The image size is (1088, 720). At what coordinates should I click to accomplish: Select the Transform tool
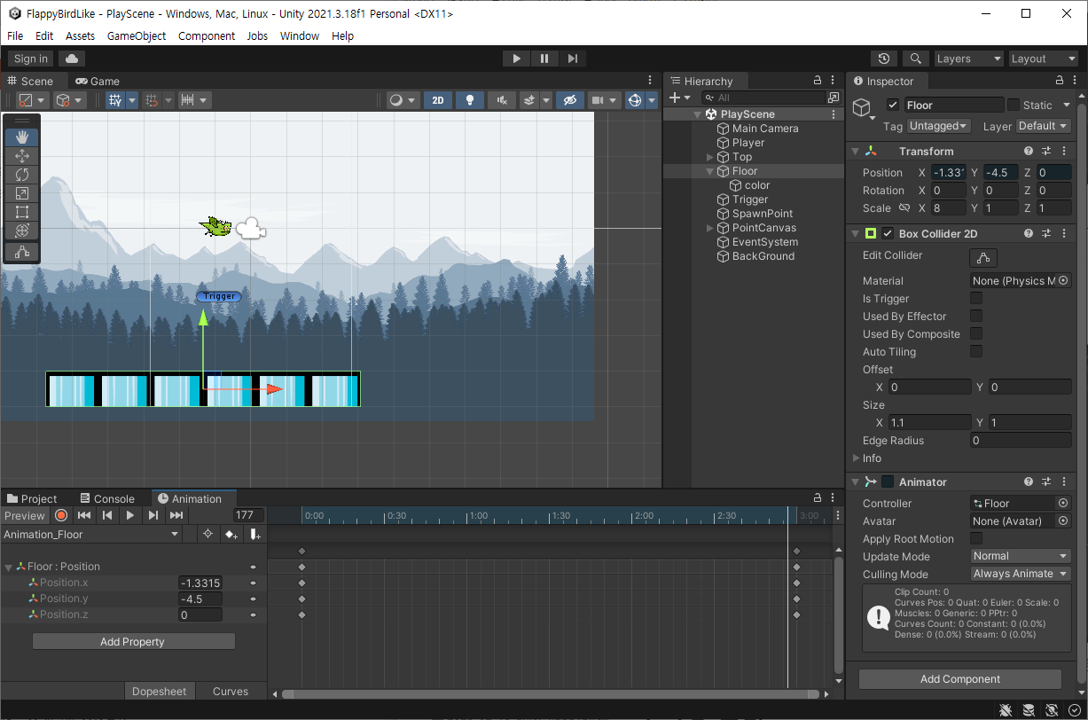tap(22, 231)
